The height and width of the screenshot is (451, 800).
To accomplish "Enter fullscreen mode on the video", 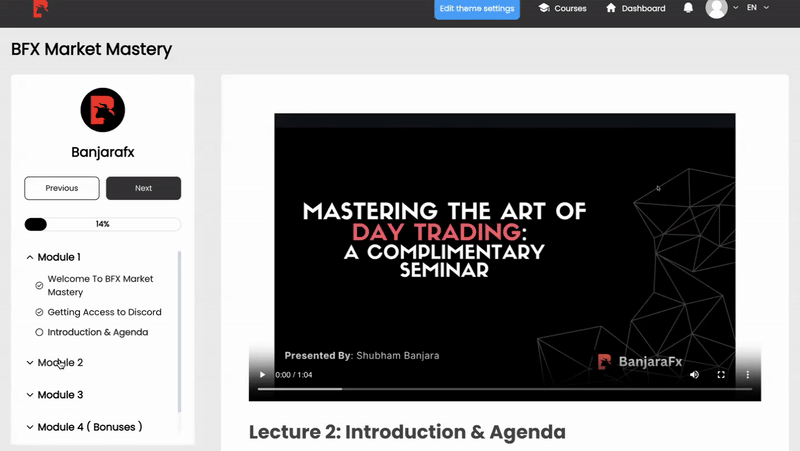I will tap(721, 374).
